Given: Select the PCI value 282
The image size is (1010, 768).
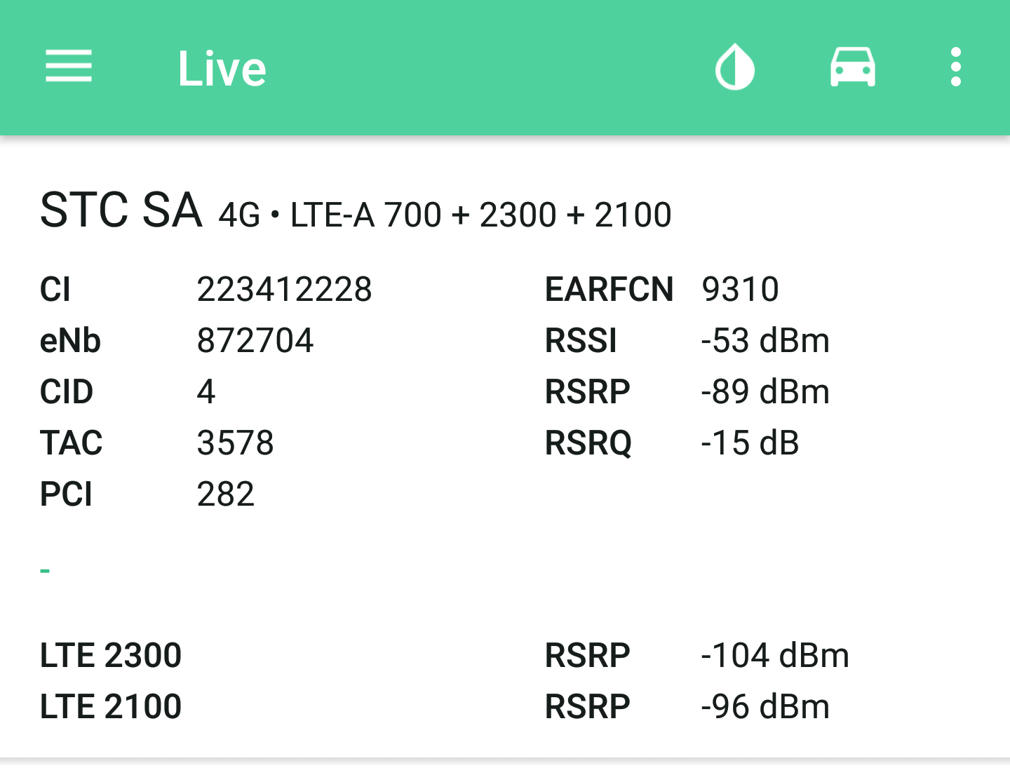Looking at the screenshot, I should (x=225, y=494).
